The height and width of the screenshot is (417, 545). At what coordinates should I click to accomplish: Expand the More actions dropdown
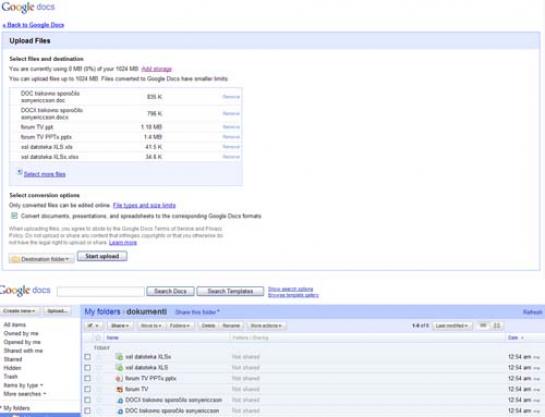pos(266,326)
